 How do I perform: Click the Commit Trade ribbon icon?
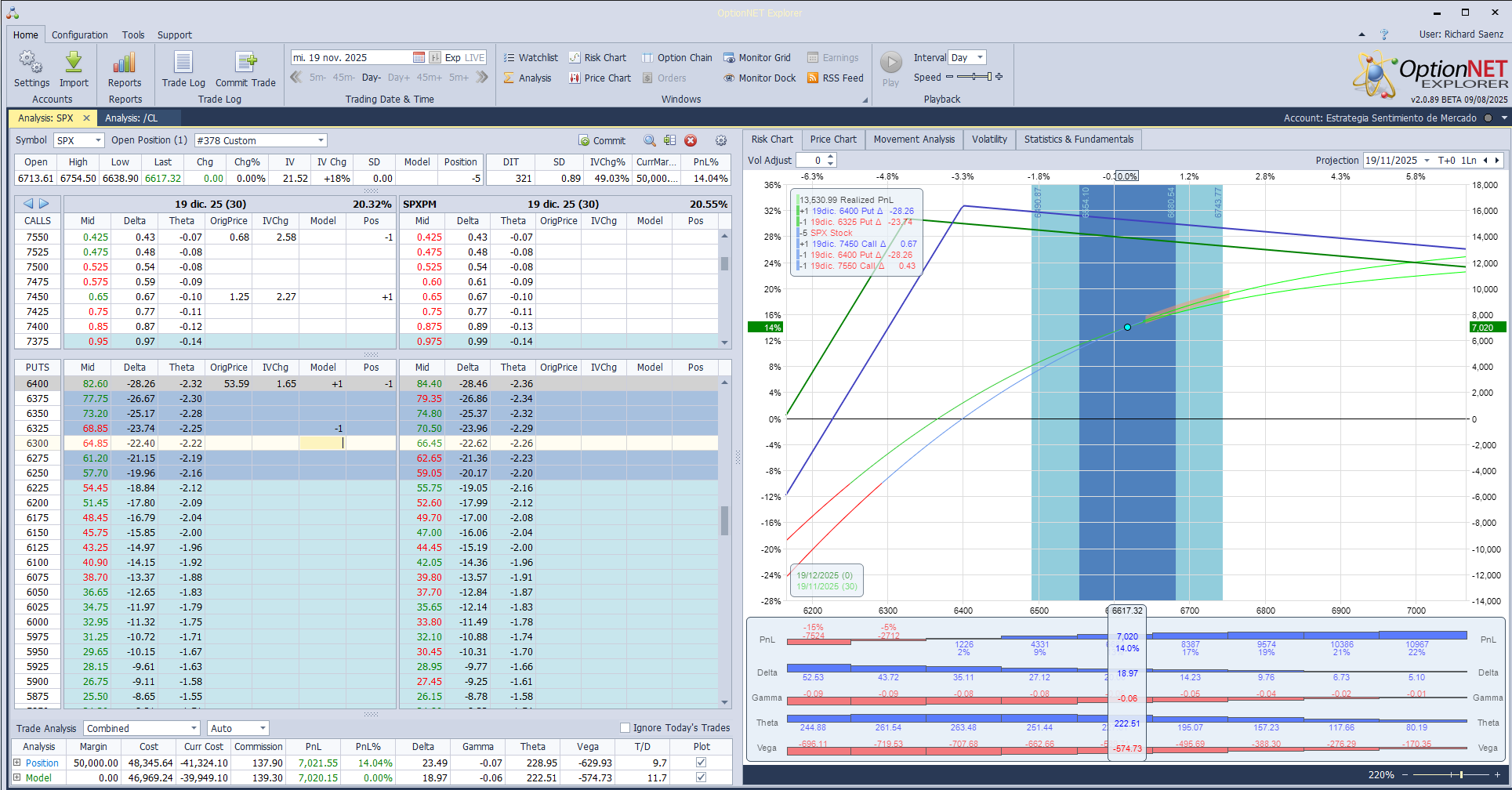pyautogui.click(x=245, y=69)
